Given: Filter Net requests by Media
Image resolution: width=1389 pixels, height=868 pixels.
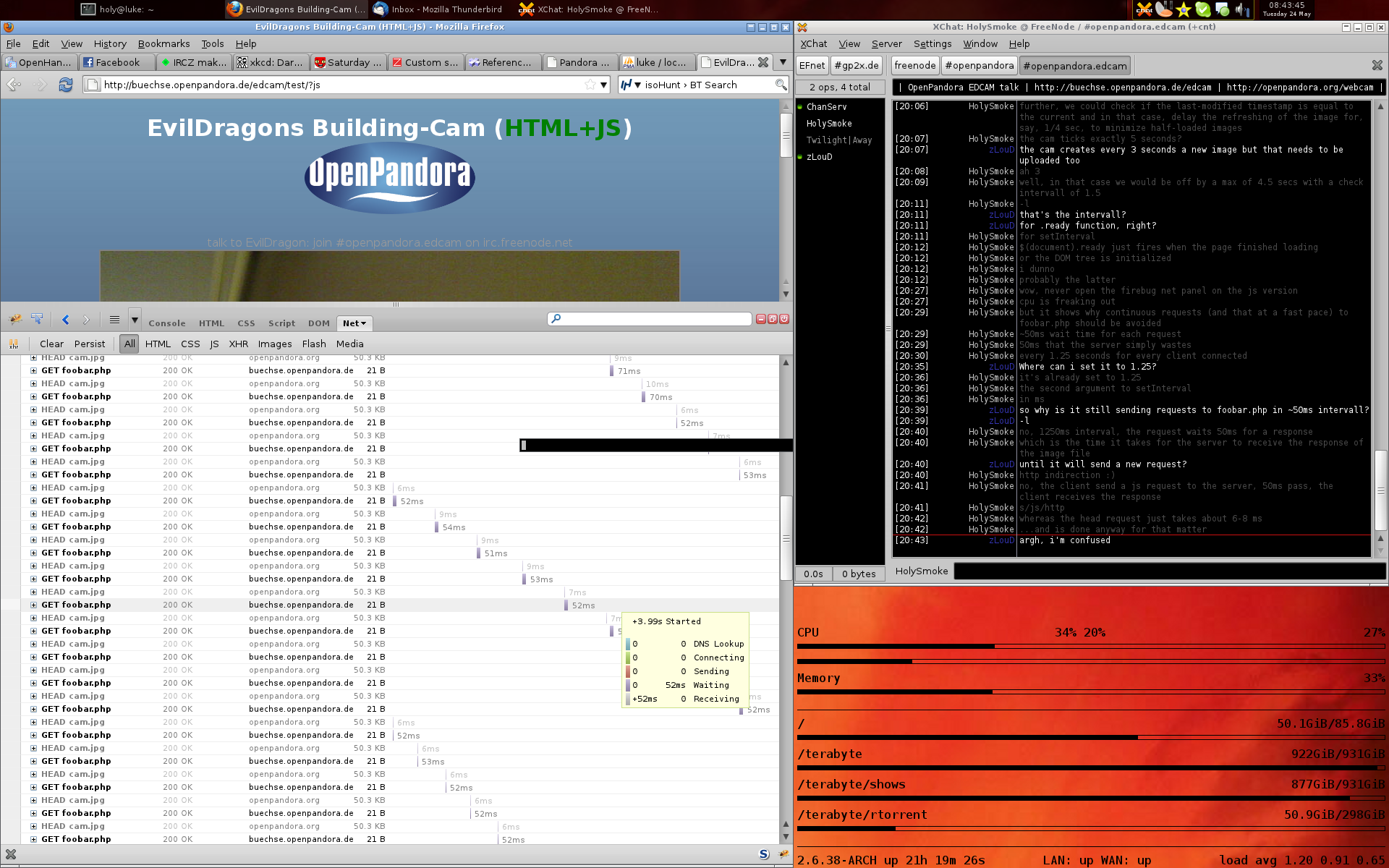Looking at the screenshot, I should tap(350, 344).
